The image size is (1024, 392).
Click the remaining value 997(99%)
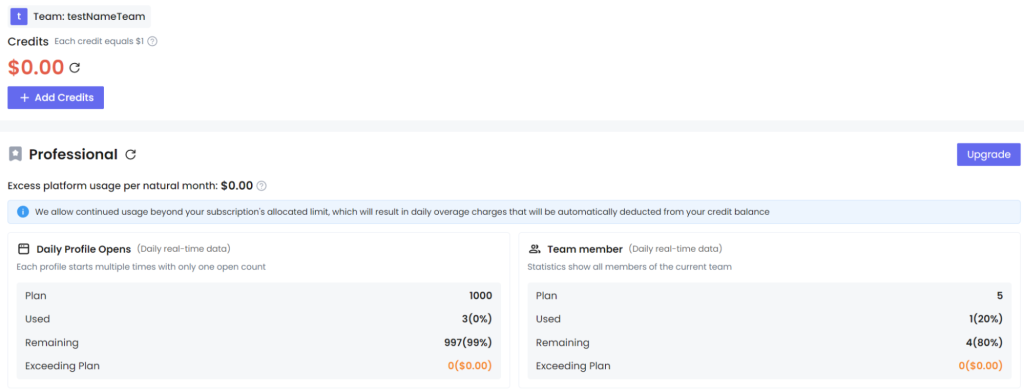click(468, 342)
